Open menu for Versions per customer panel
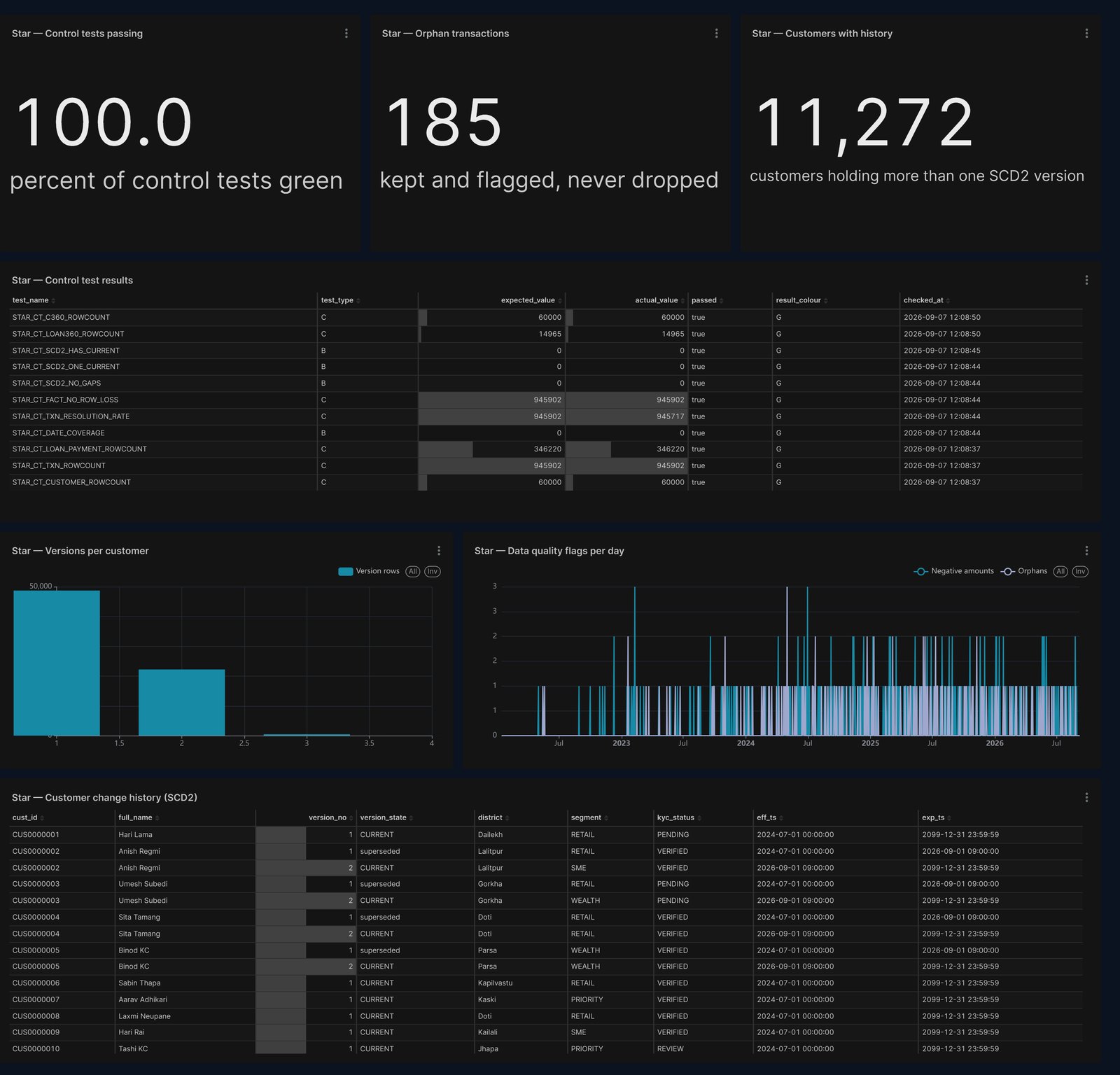Image resolution: width=1120 pixels, height=1075 pixels. pyautogui.click(x=439, y=551)
